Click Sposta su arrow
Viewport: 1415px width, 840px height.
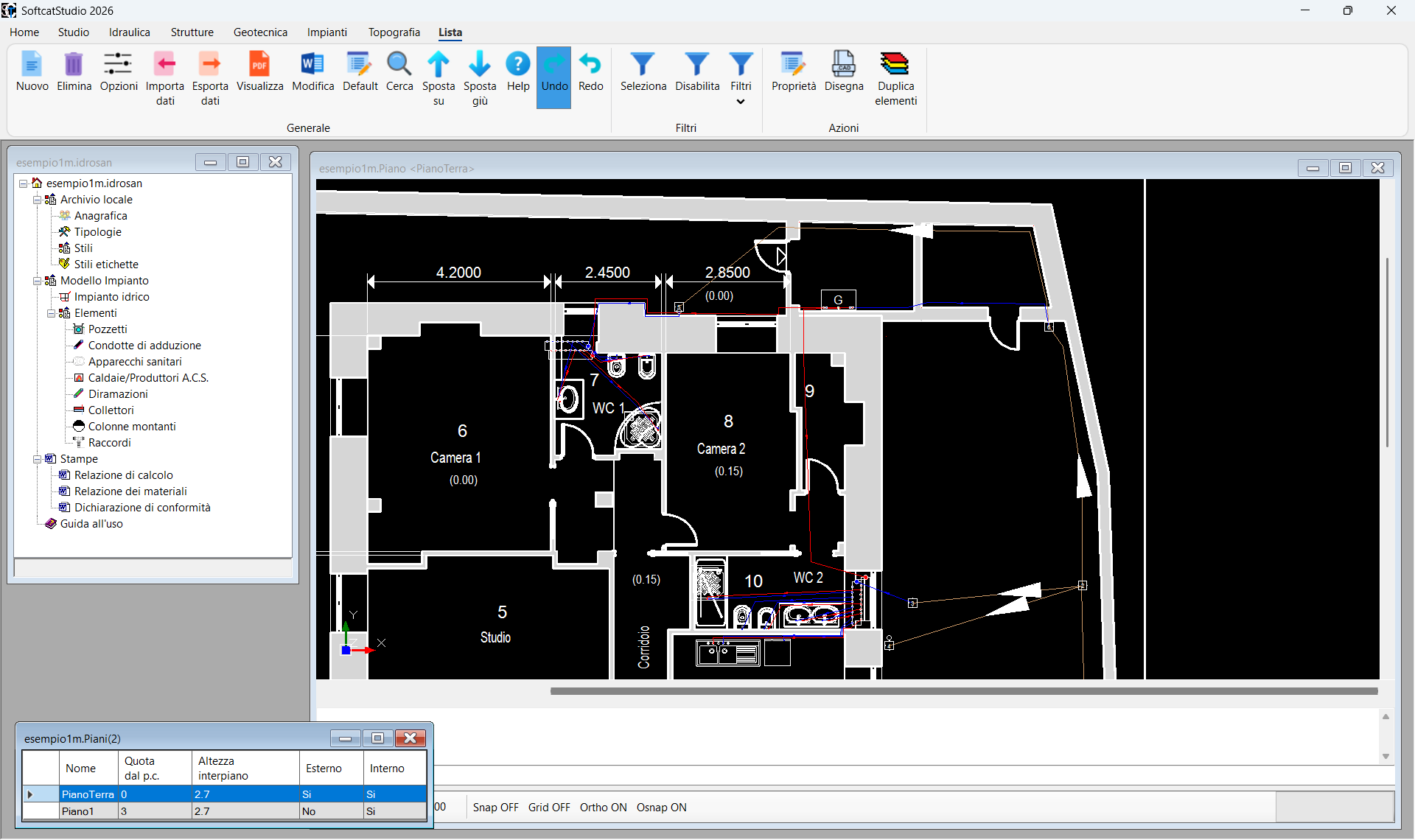coord(439,65)
